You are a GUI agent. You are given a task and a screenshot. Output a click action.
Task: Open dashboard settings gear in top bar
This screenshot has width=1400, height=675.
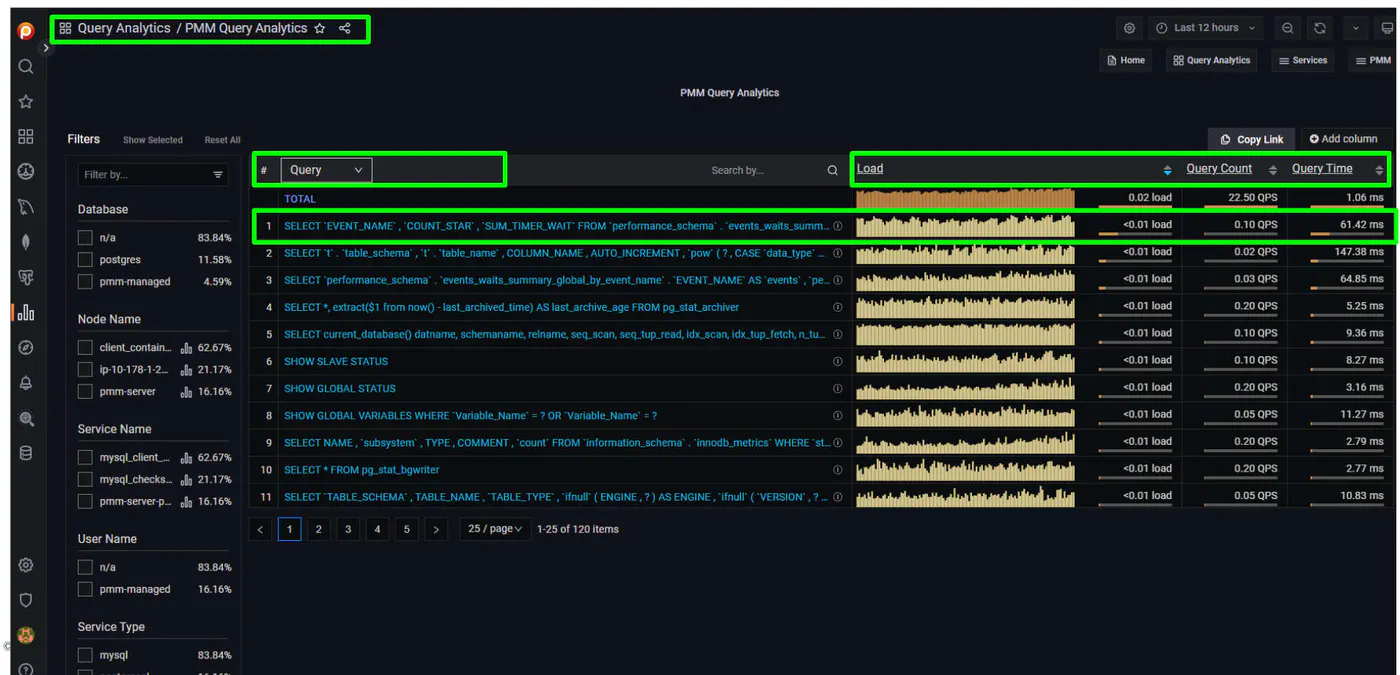coord(1130,28)
